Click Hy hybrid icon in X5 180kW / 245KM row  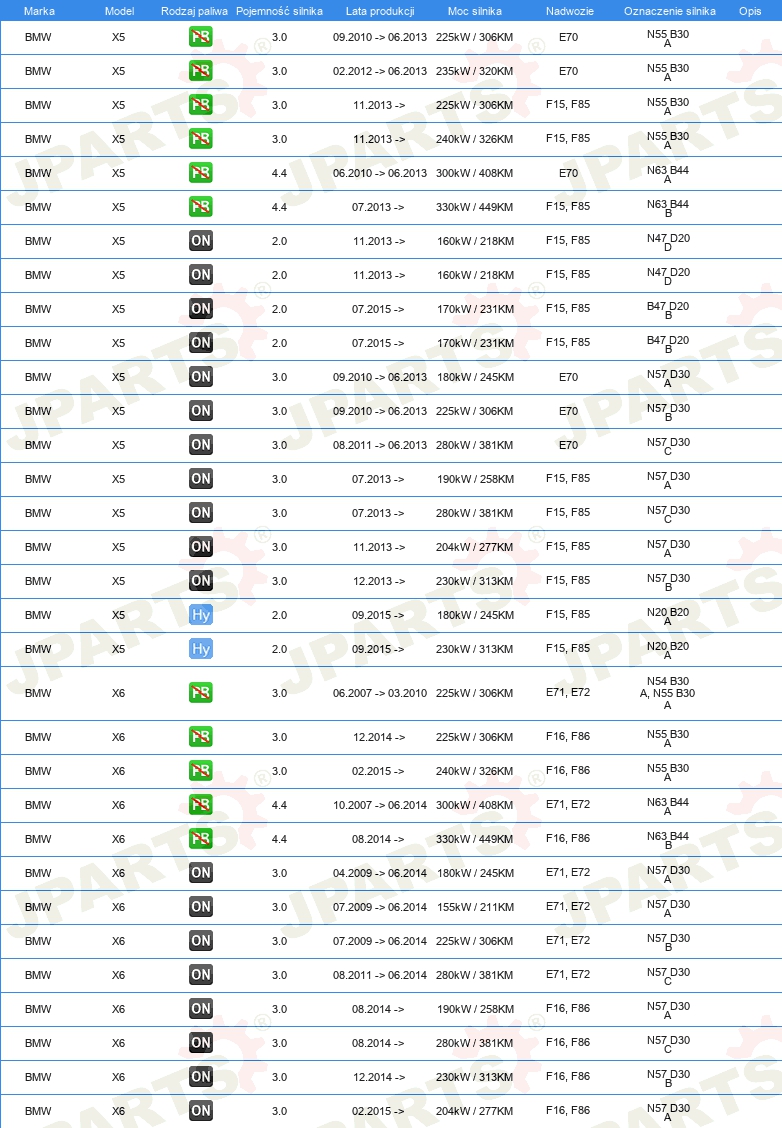click(x=201, y=614)
